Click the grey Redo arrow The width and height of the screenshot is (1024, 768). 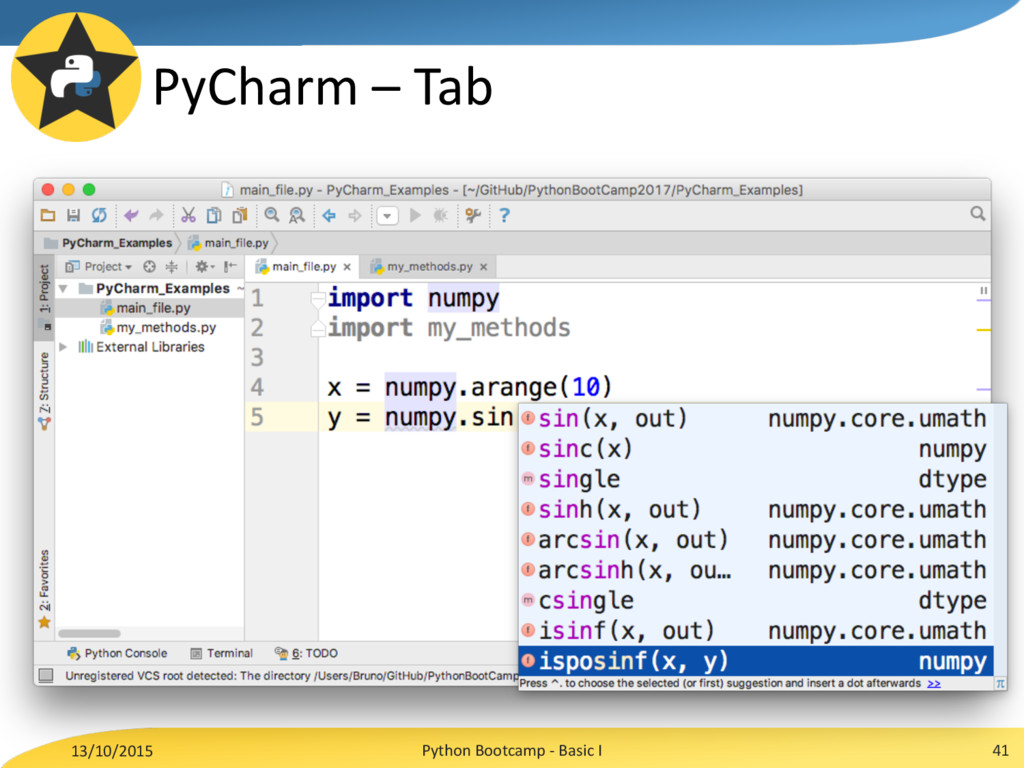click(x=156, y=216)
